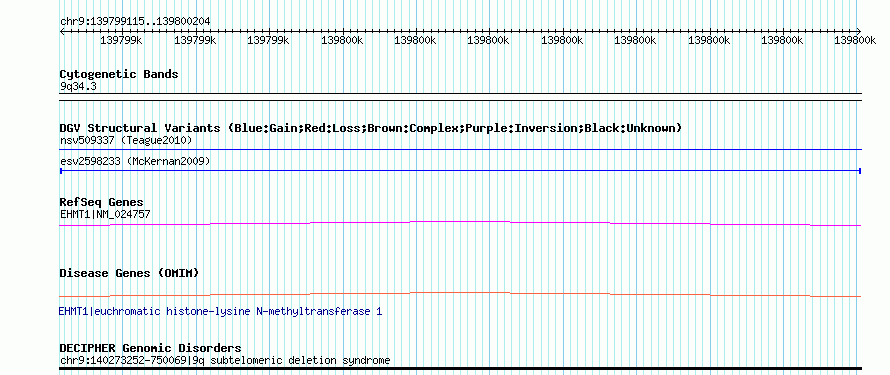
Task: Select the Disease Genes (OMIM) heading
Action: (x=129, y=273)
